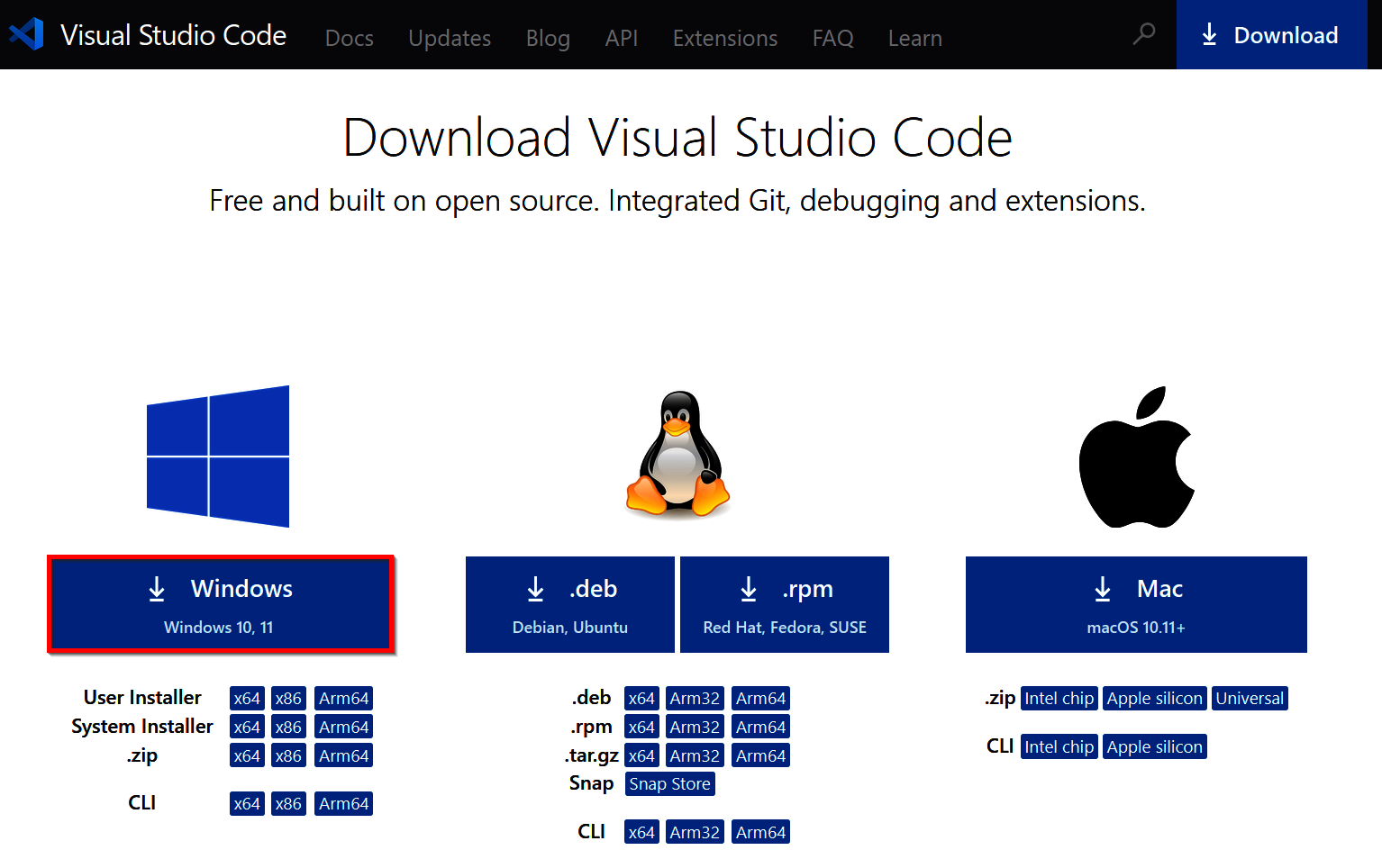1382x868 pixels.
Task: Click the Windows logo image
Action: click(x=218, y=456)
